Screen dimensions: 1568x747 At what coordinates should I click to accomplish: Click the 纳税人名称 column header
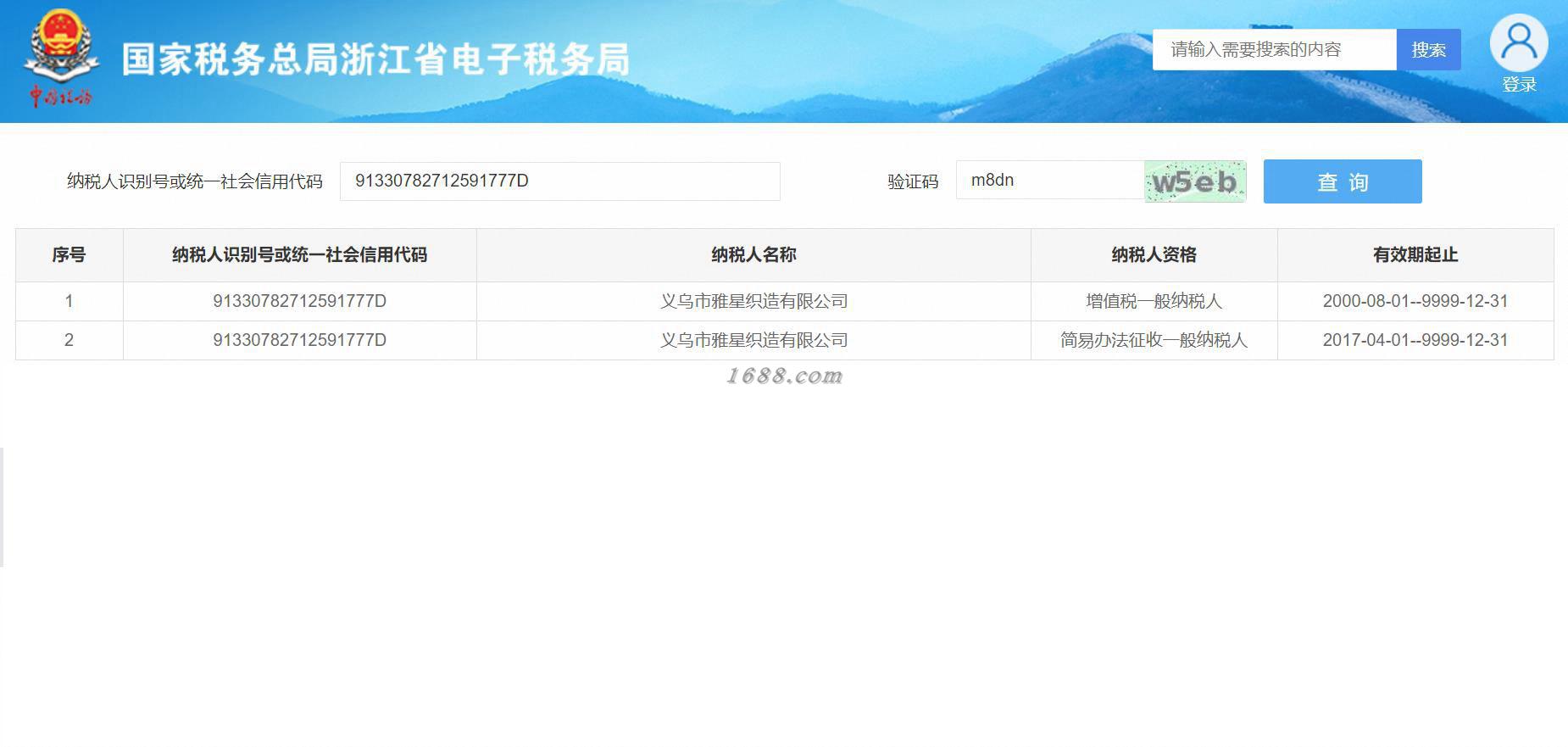pos(753,255)
